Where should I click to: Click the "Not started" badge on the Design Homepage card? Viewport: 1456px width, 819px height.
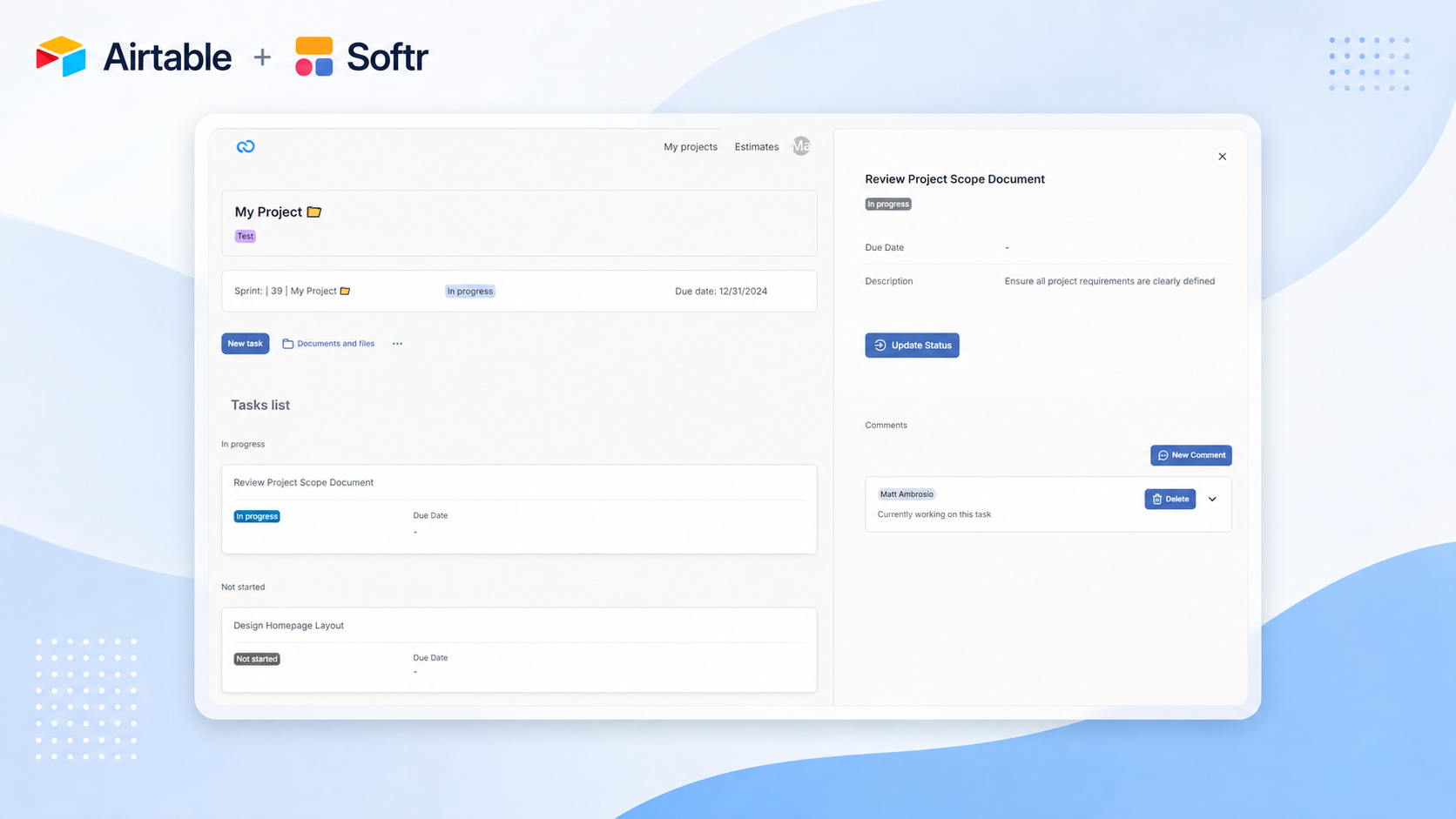[x=257, y=659]
